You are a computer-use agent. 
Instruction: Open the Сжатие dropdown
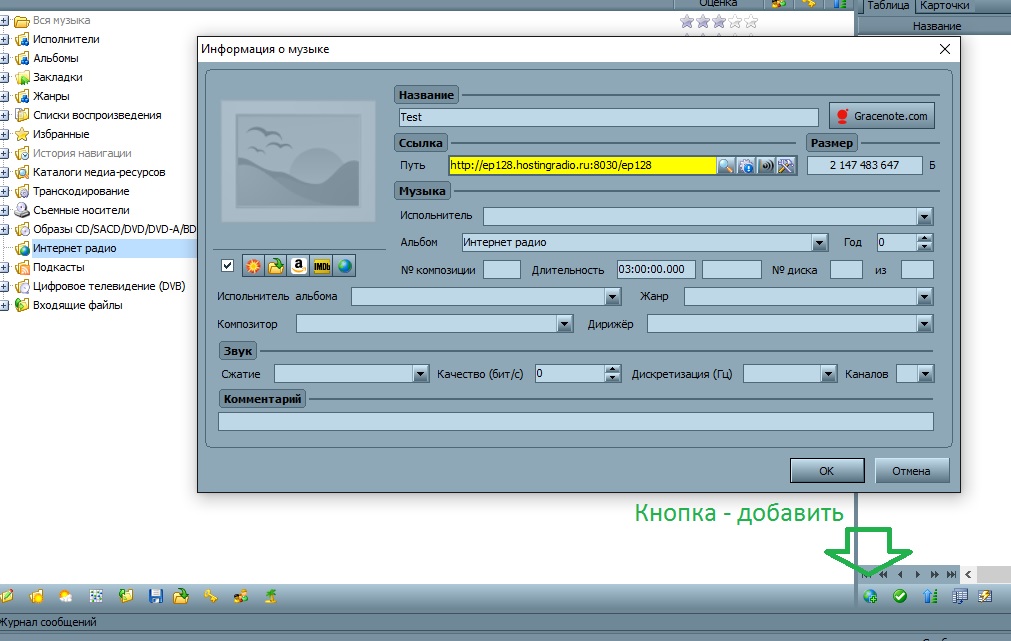point(420,374)
